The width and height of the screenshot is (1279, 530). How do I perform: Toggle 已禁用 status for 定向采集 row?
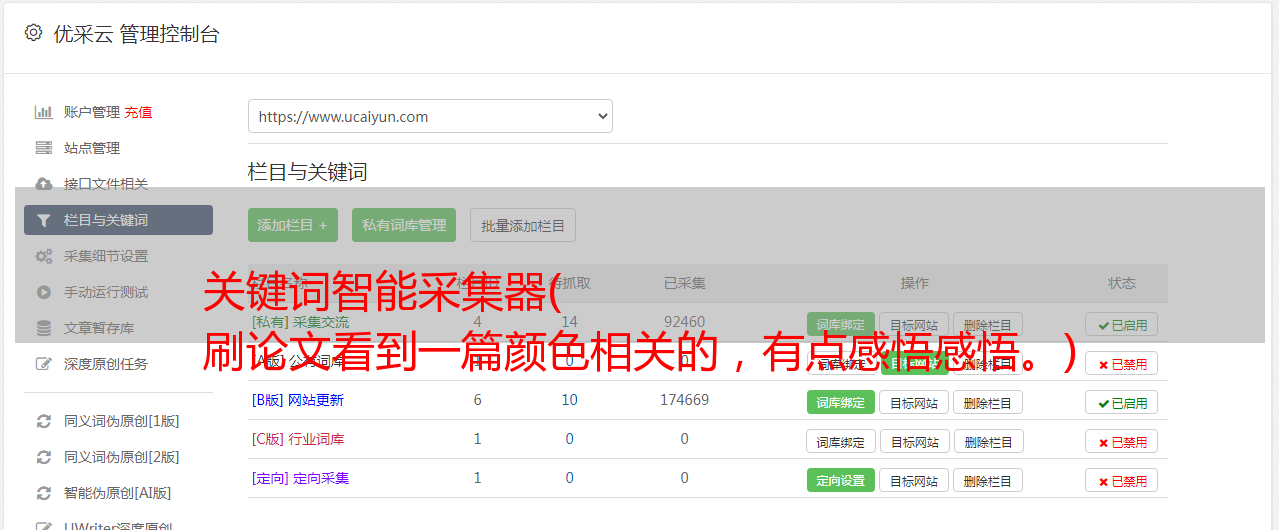[1121, 480]
